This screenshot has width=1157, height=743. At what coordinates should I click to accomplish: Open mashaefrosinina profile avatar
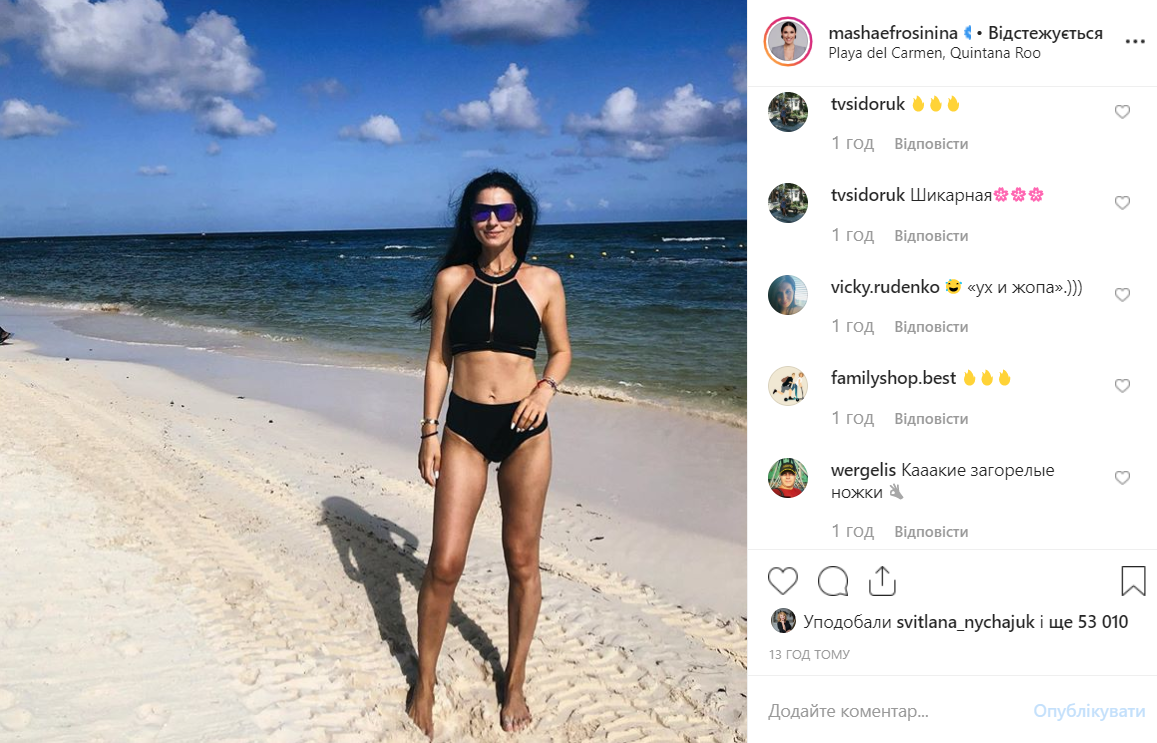point(788,41)
